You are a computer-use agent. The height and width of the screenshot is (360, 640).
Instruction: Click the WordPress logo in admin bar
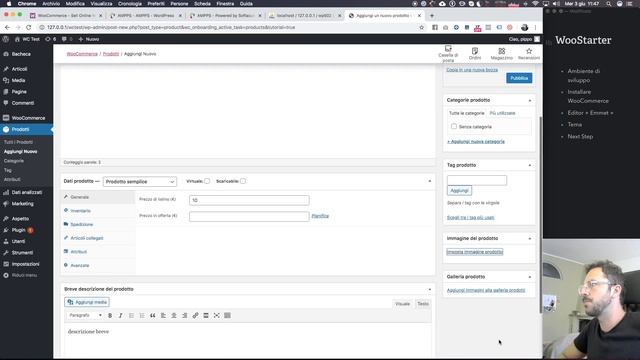pyautogui.click(x=6, y=39)
